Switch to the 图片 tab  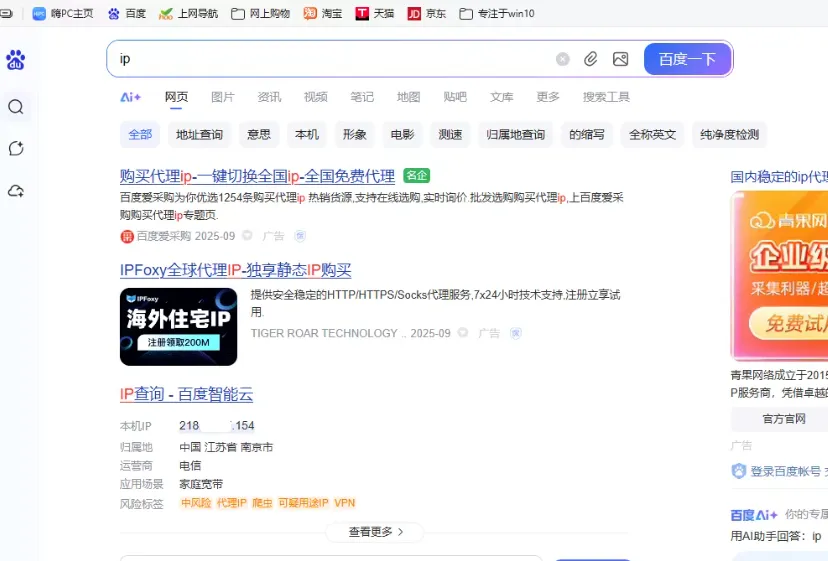[x=223, y=97]
